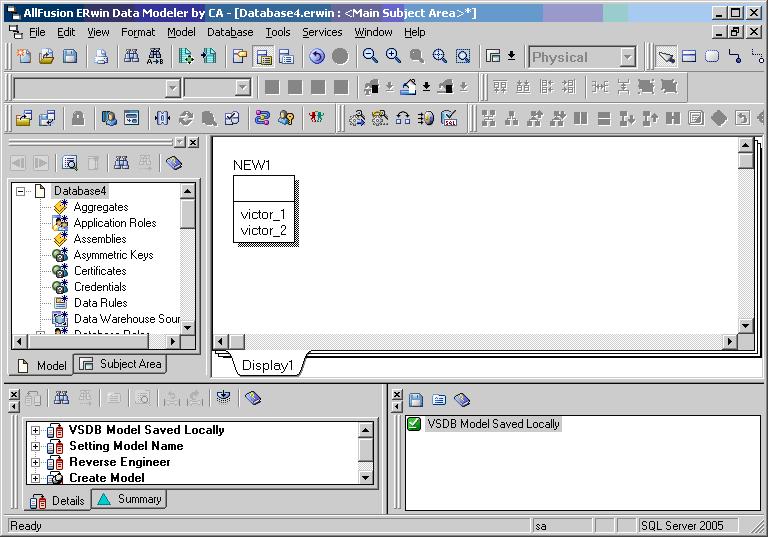Image resolution: width=768 pixels, height=537 pixels.
Task: Switch to the Summary tab
Action: coord(129,499)
